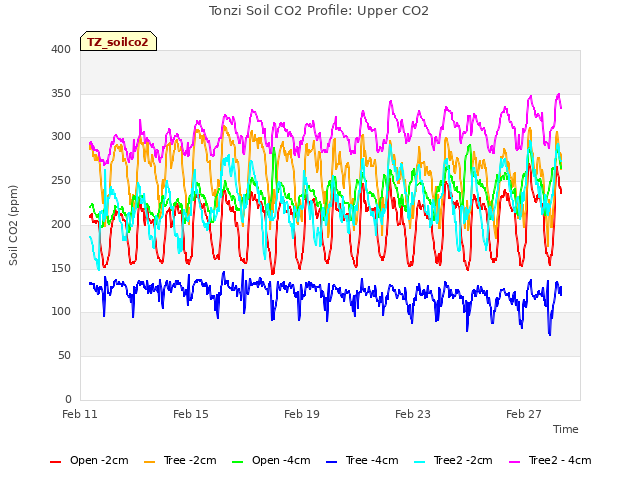Click the TZ_soilco2 annotation tag
640x480 pixels.
[x=118, y=41]
